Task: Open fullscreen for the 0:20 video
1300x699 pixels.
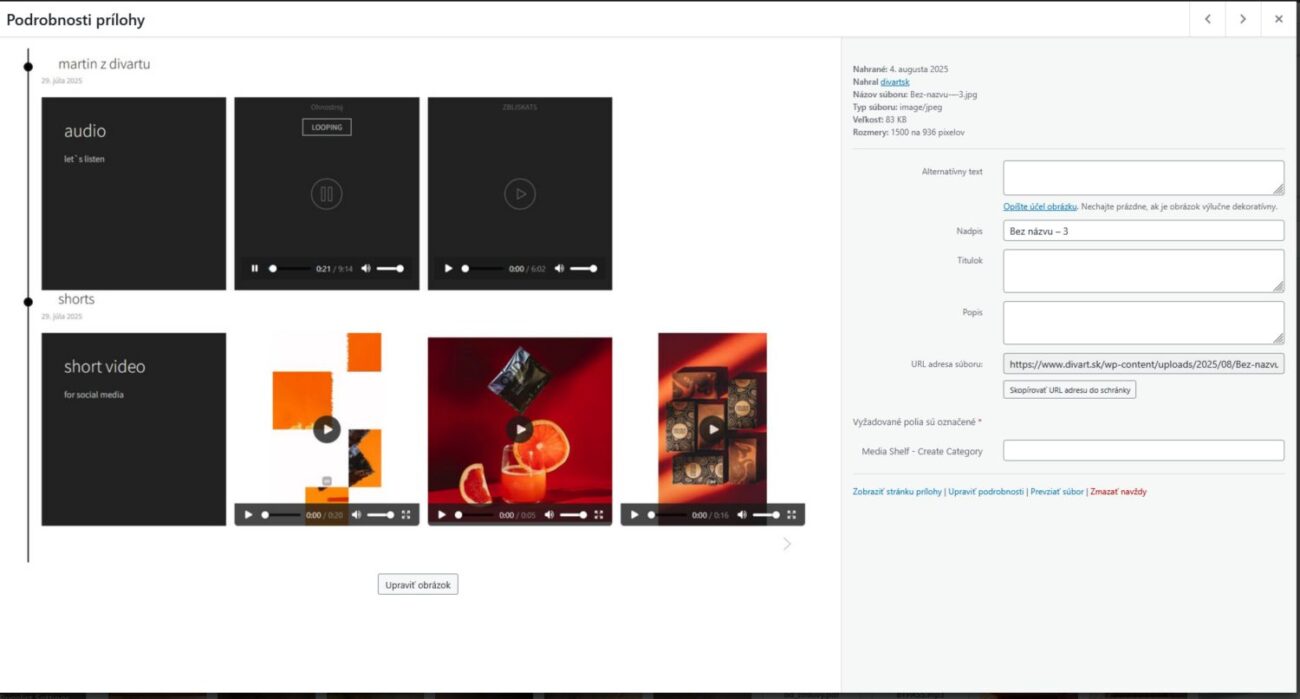Action: [405, 515]
